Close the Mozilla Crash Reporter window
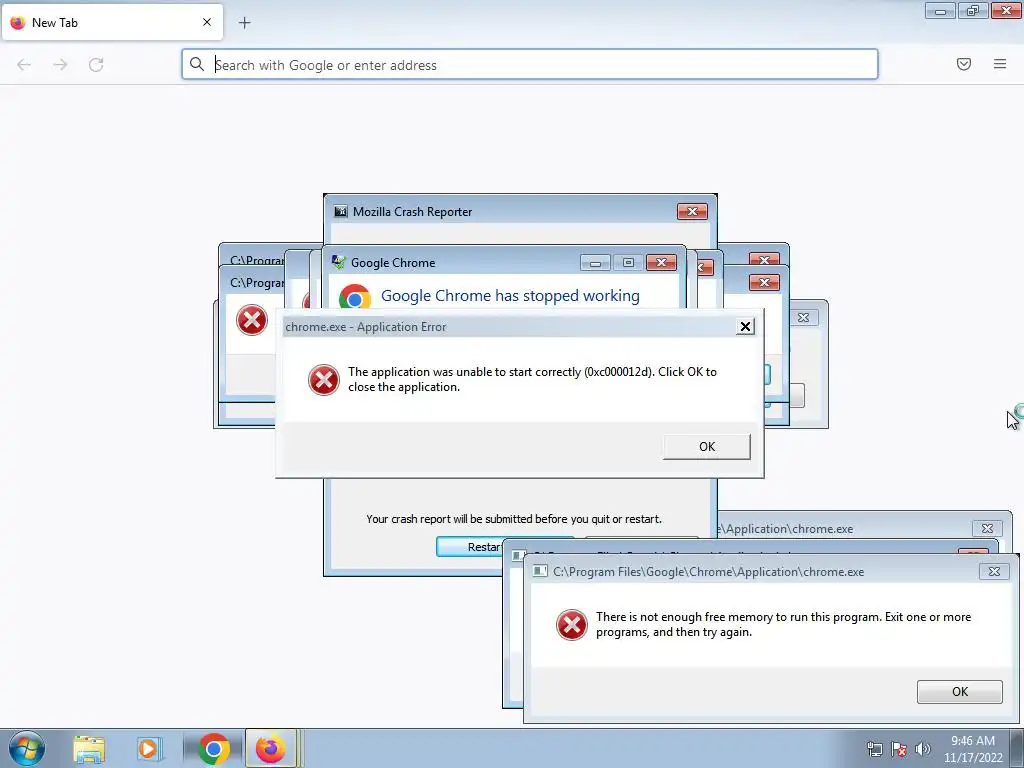Viewport: 1024px width, 768px height. point(692,212)
